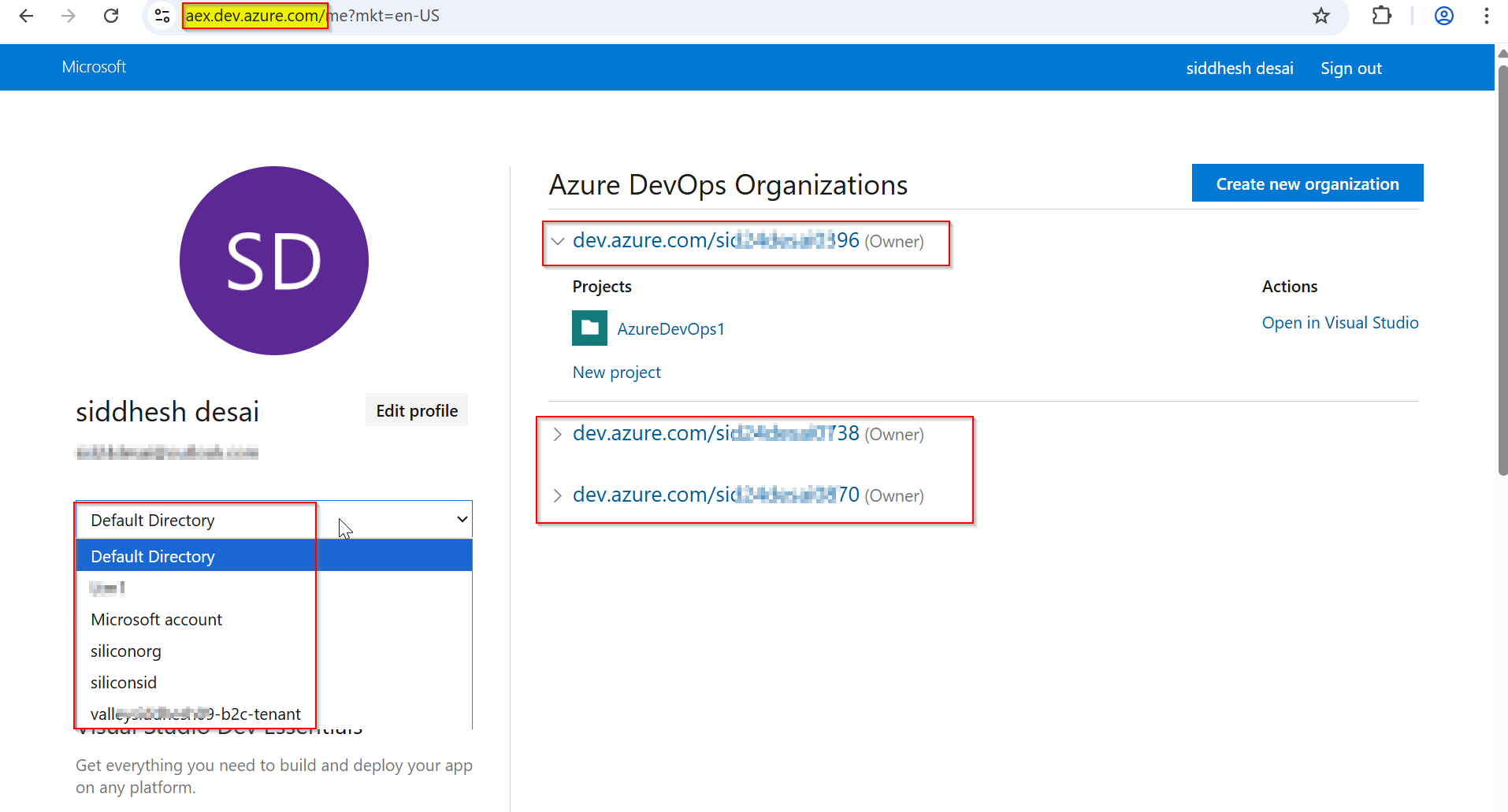1508x812 pixels.
Task: Open the siddhesh desai header link
Action: pyautogui.click(x=1239, y=69)
